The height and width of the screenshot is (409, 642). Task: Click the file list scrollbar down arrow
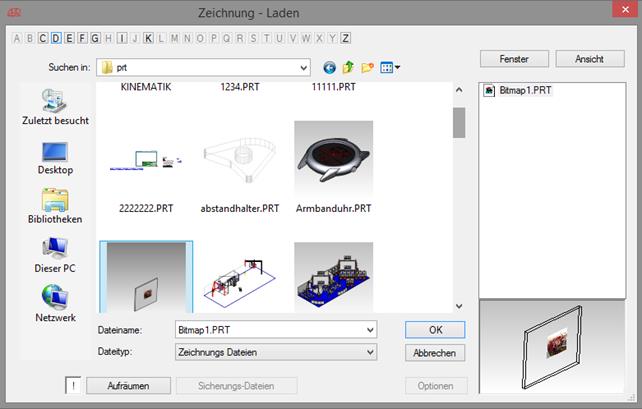(x=459, y=306)
